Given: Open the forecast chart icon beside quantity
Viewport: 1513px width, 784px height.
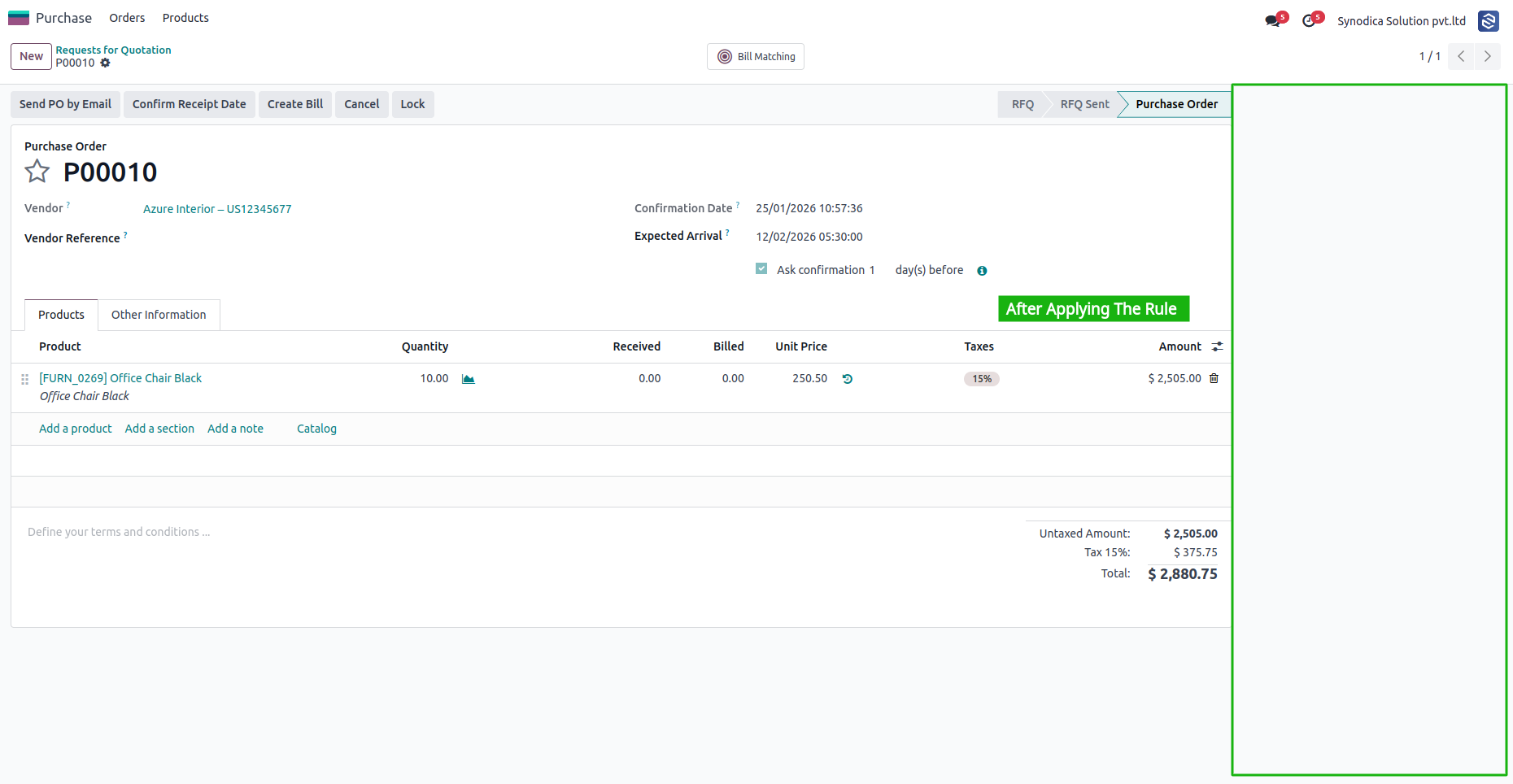Looking at the screenshot, I should [x=469, y=379].
